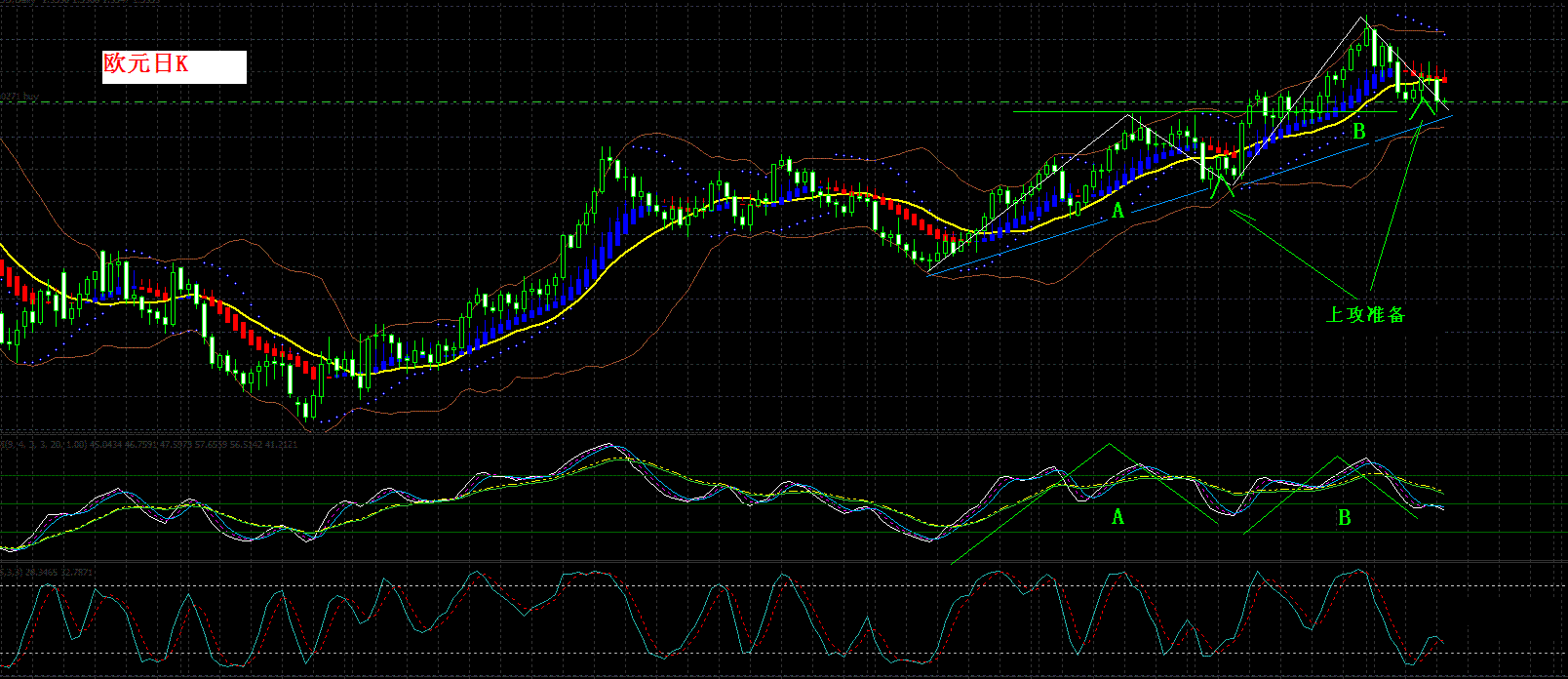The height and width of the screenshot is (679, 1568).
Task: Click label B in the oscillator pane
Action: [x=1344, y=518]
